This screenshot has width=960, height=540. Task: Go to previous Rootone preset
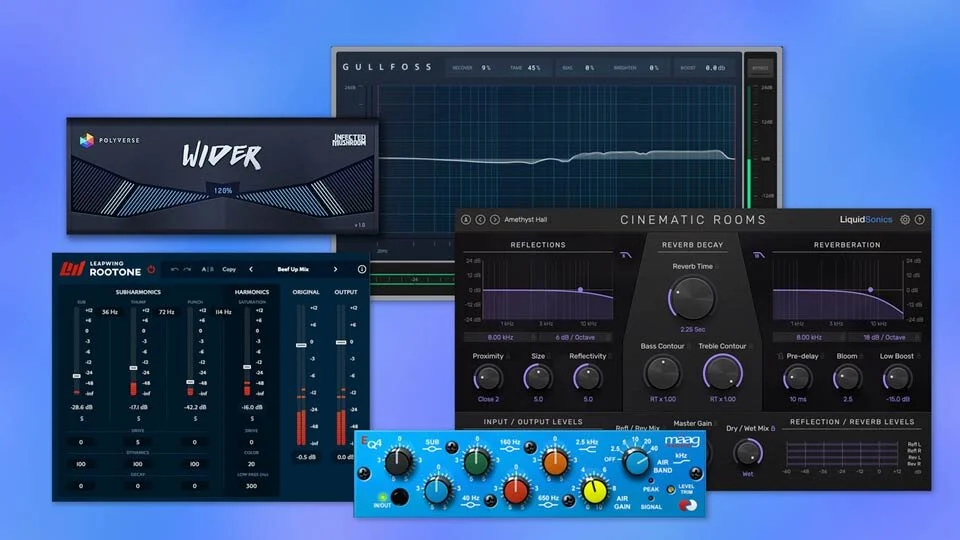[251, 269]
